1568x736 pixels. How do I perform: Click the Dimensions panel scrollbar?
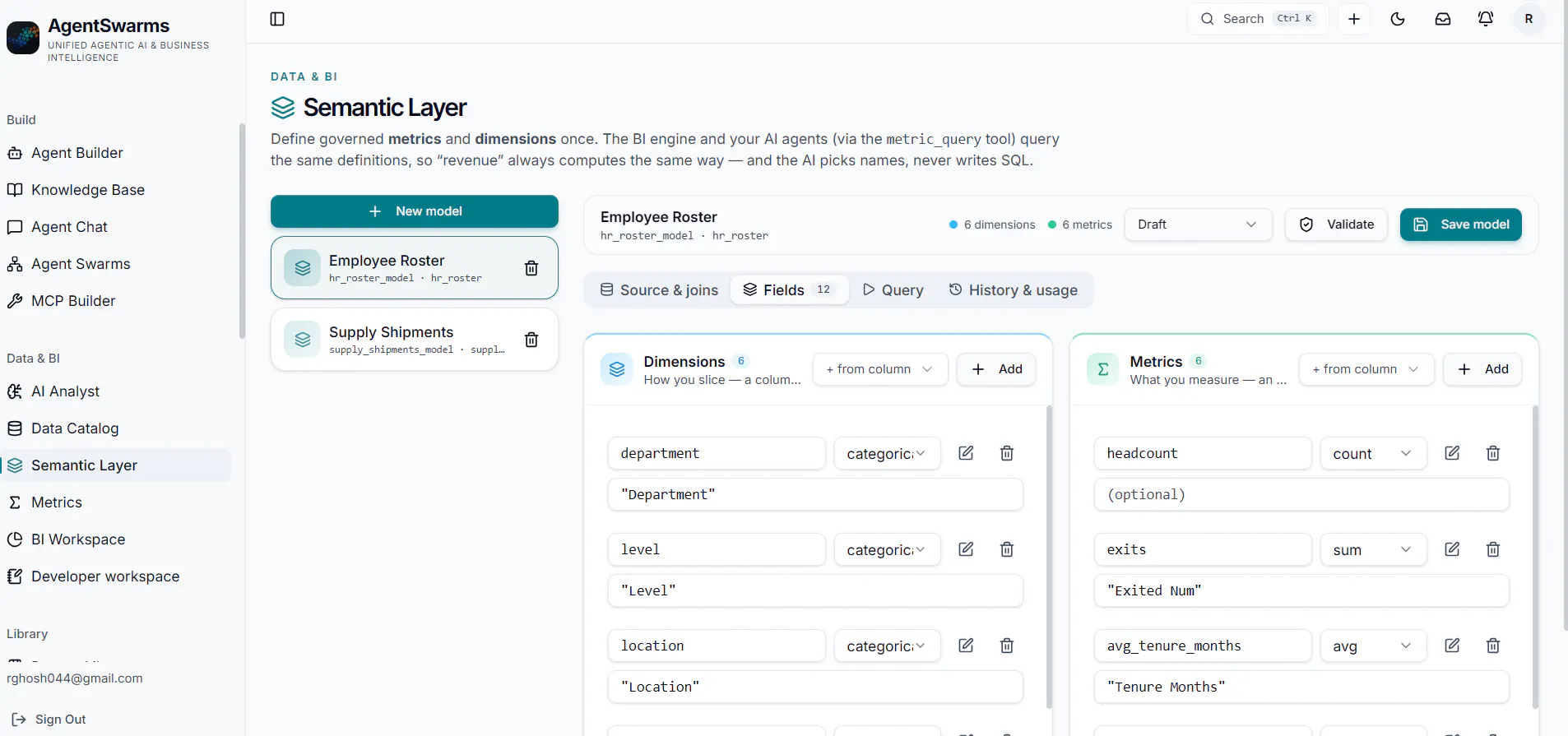(1049, 557)
